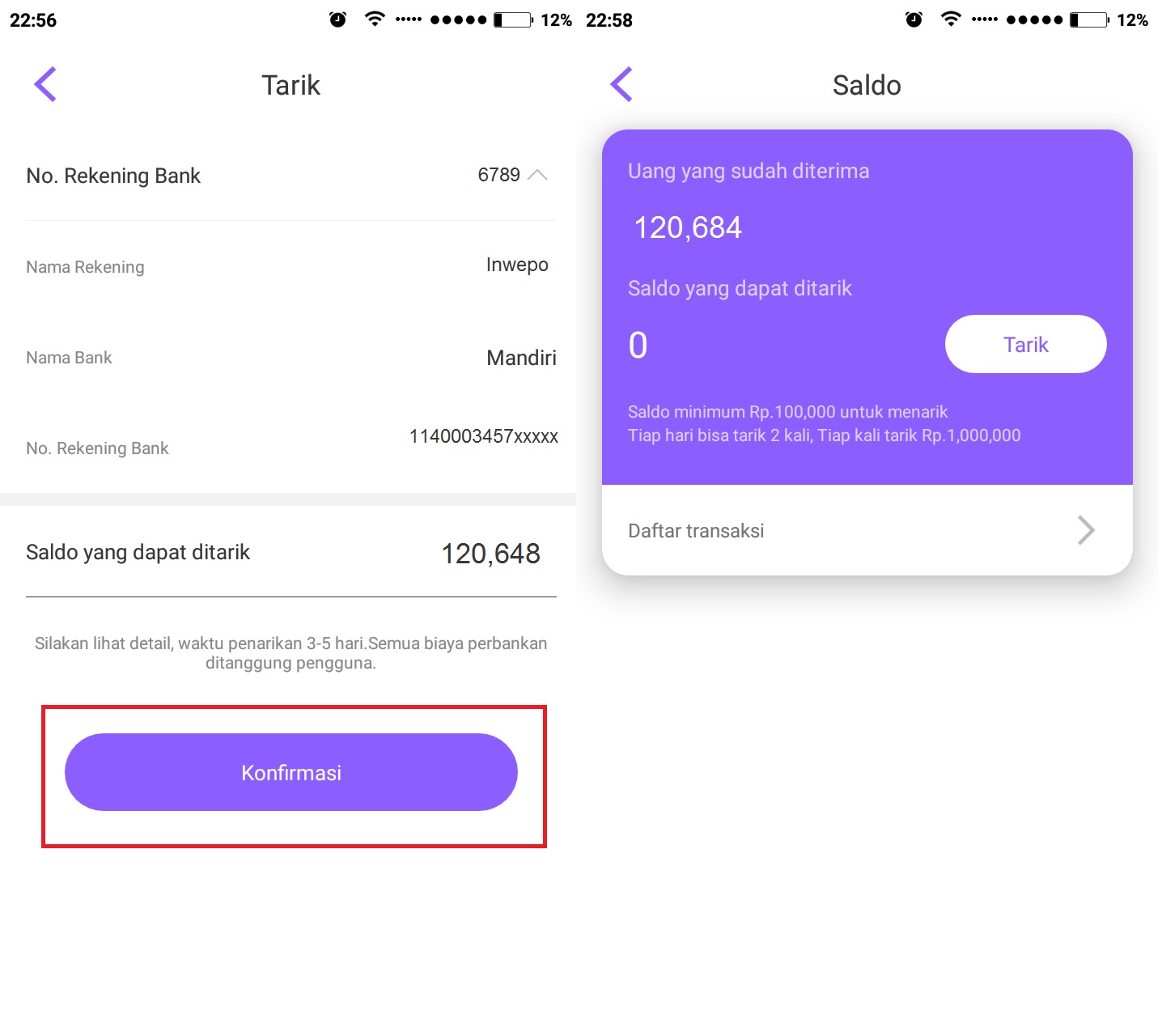1162x1036 pixels.
Task: Tap the alarm icon in the 22:56 status bar
Action: (338, 19)
